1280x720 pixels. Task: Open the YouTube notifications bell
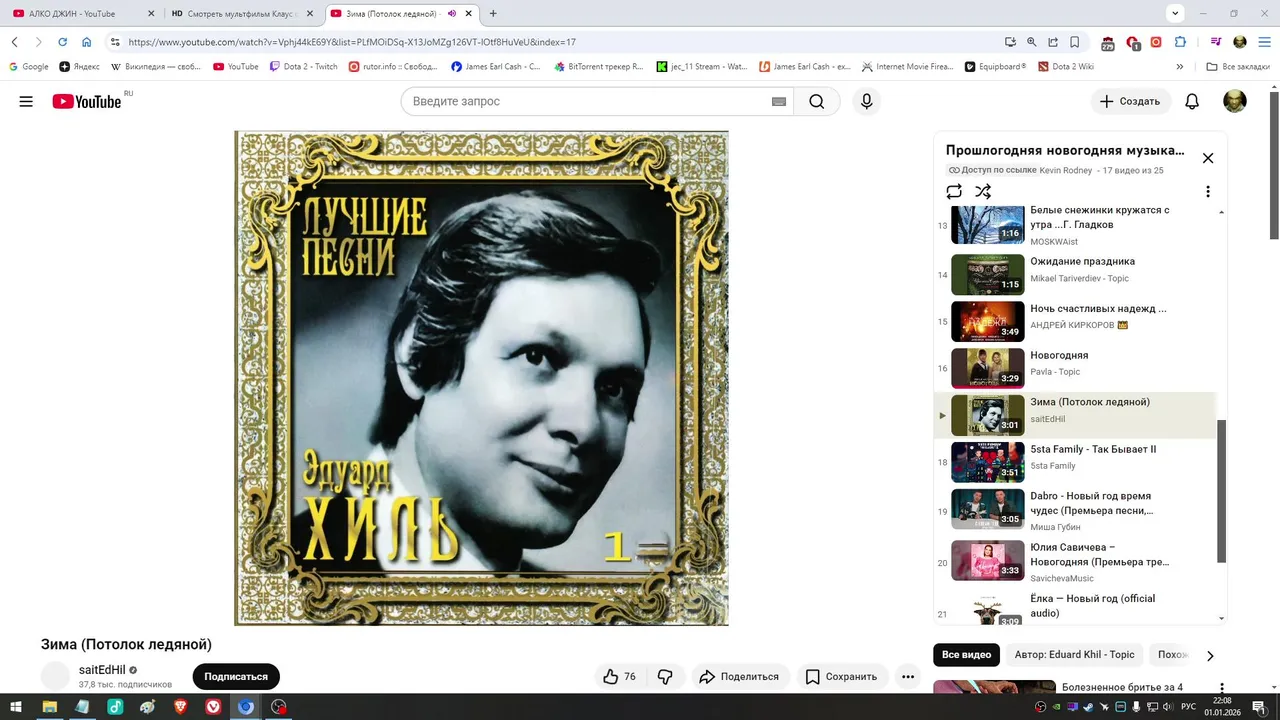pos(1192,101)
